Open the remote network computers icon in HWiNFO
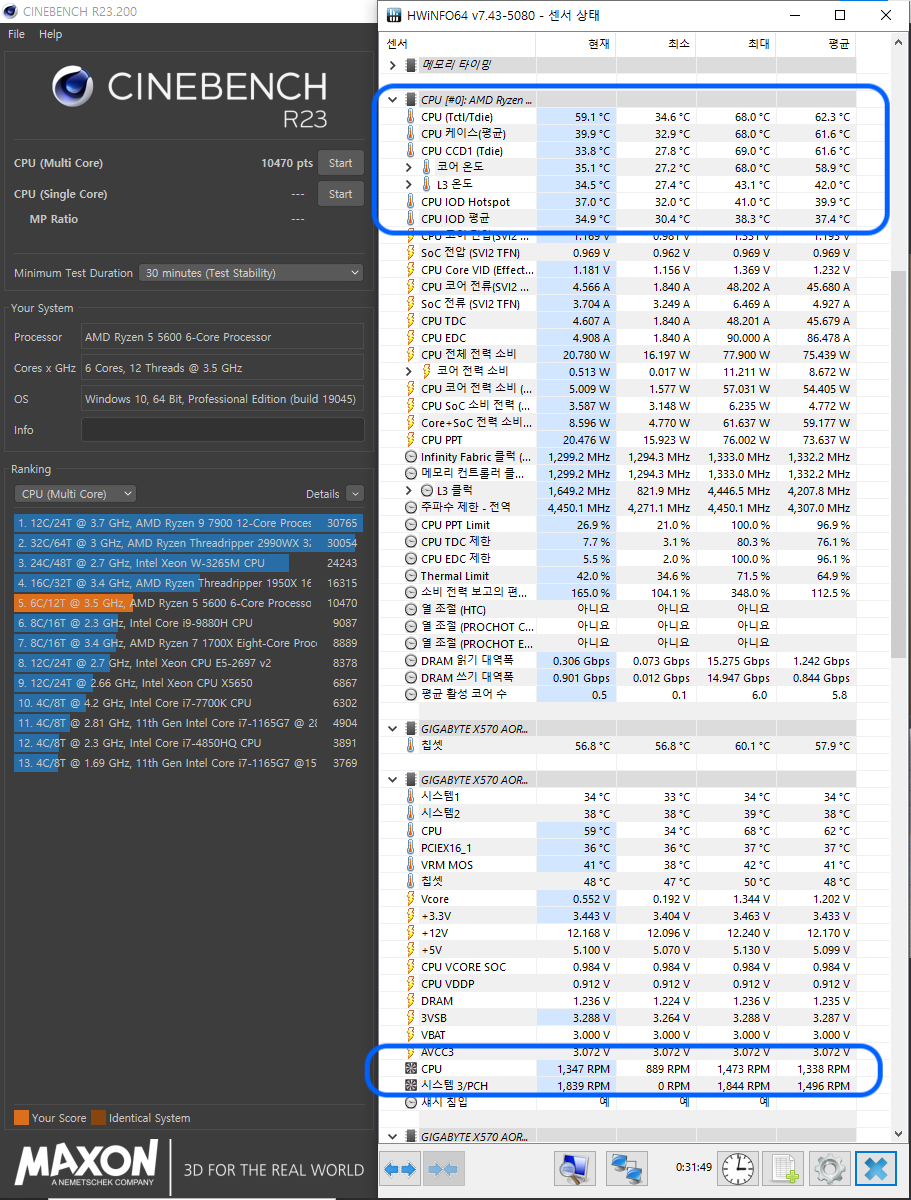This screenshot has height=1200, width=911. [627, 1168]
